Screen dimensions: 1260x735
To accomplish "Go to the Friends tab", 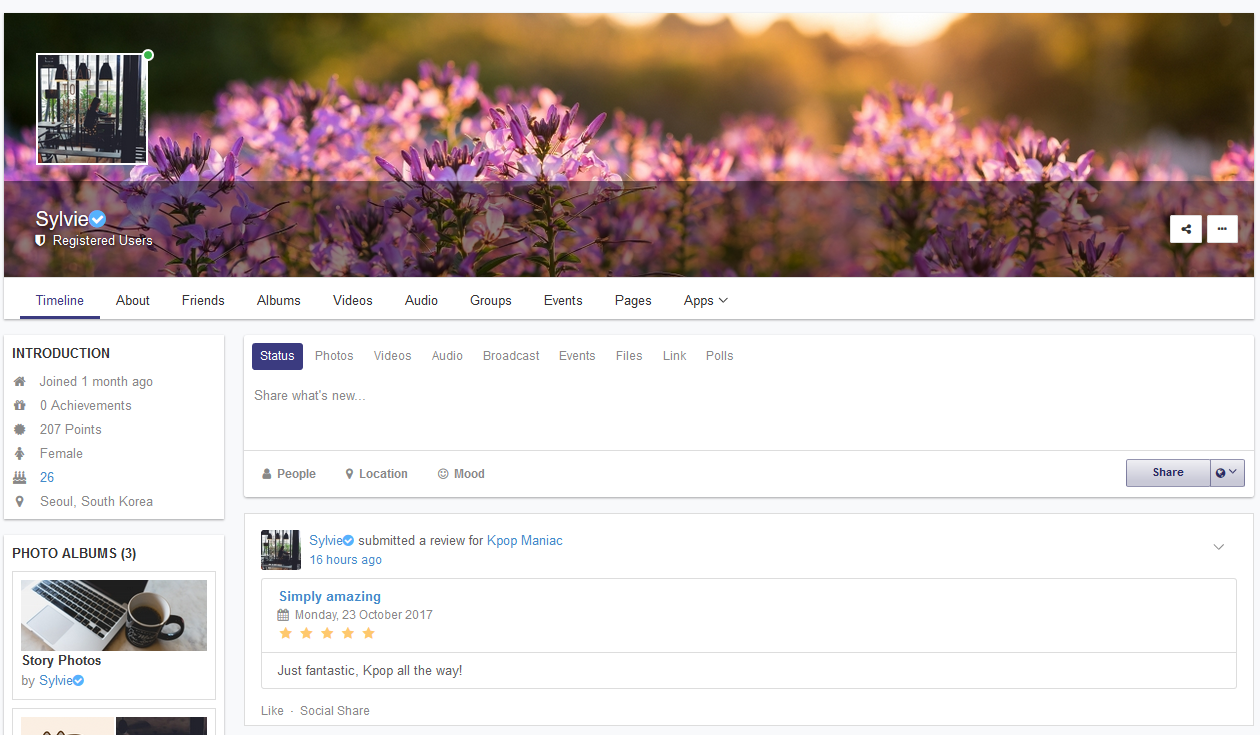I will click(203, 300).
